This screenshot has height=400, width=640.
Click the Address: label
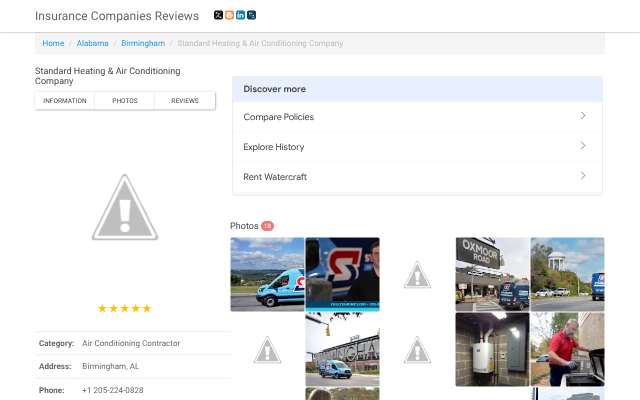pyautogui.click(x=55, y=366)
